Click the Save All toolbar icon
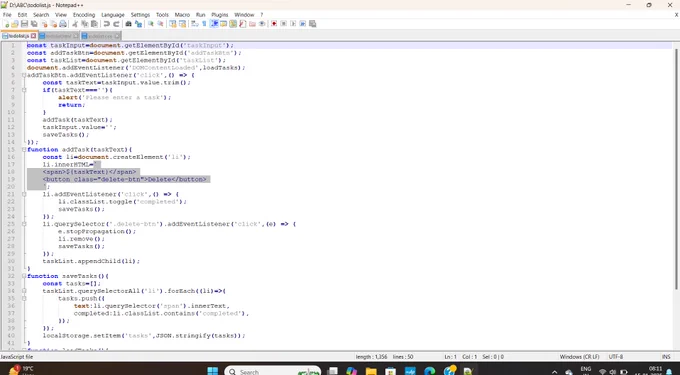680x375 pixels. coord(34,23)
